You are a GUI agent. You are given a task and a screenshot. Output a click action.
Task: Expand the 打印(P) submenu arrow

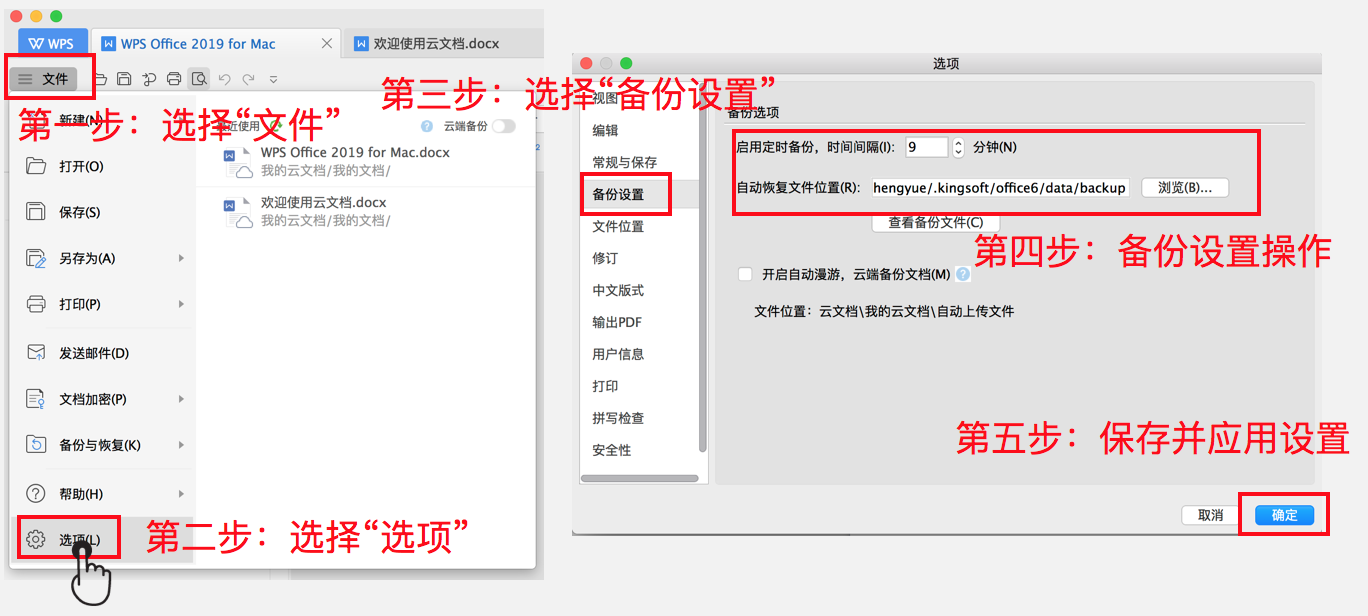pyautogui.click(x=181, y=304)
